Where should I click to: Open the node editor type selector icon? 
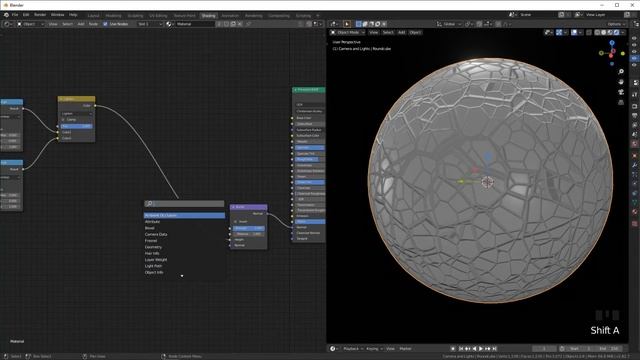[7, 24]
